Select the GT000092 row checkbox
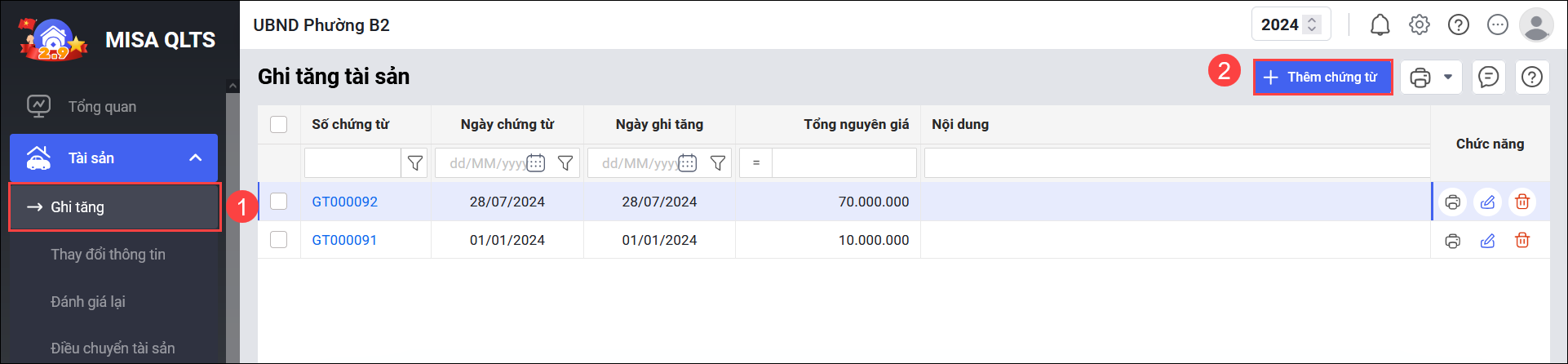The image size is (1568, 364). tap(279, 202)
